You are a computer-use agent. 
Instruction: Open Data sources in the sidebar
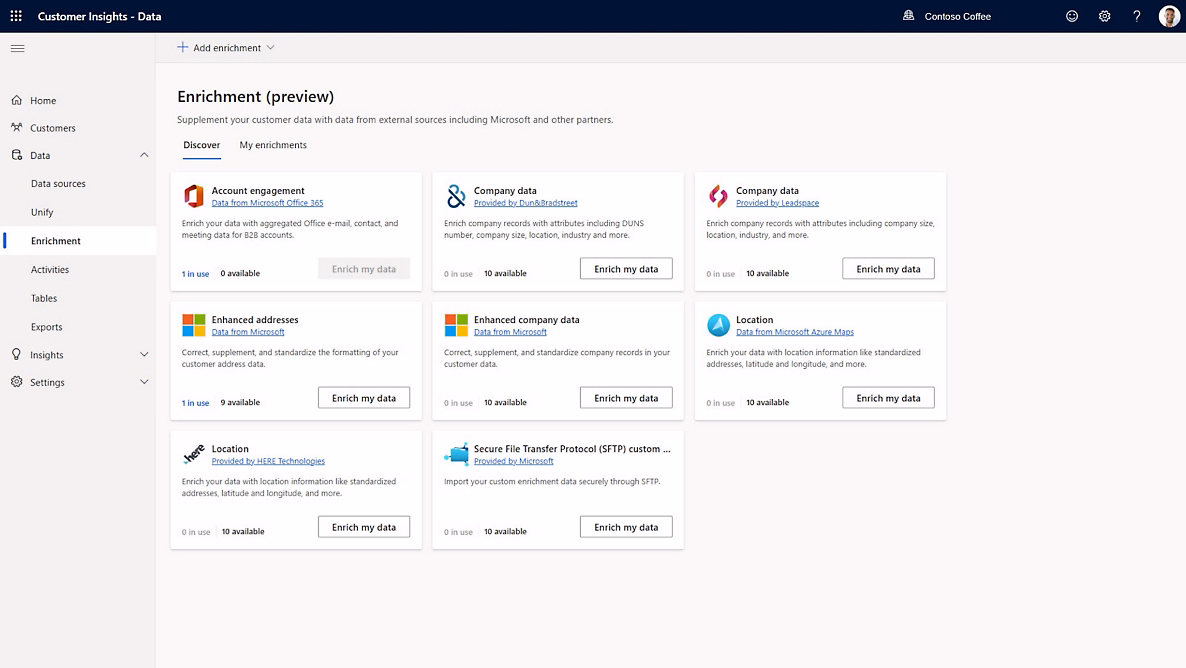click(58, 184)
